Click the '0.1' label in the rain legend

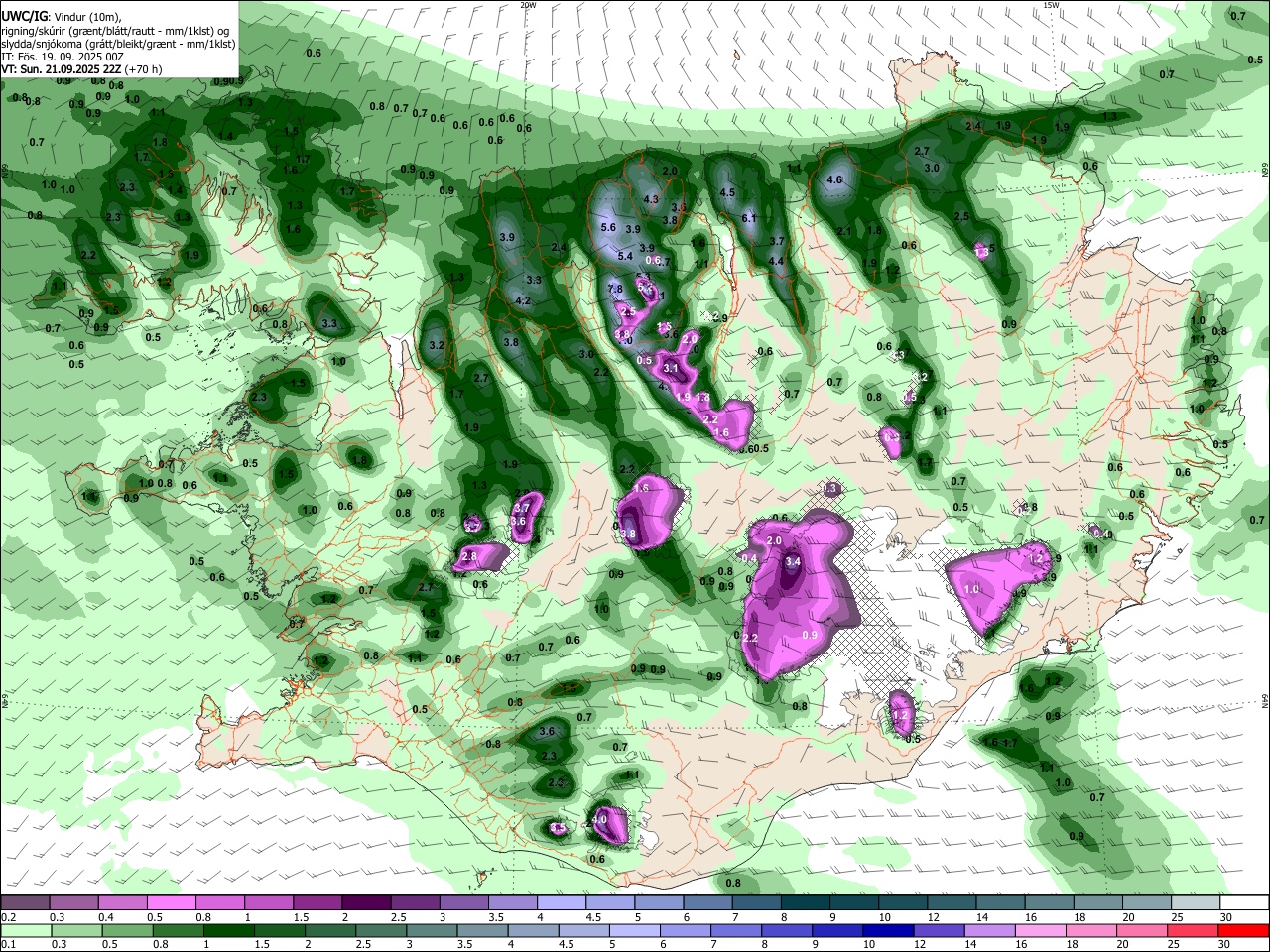point(7,944)
